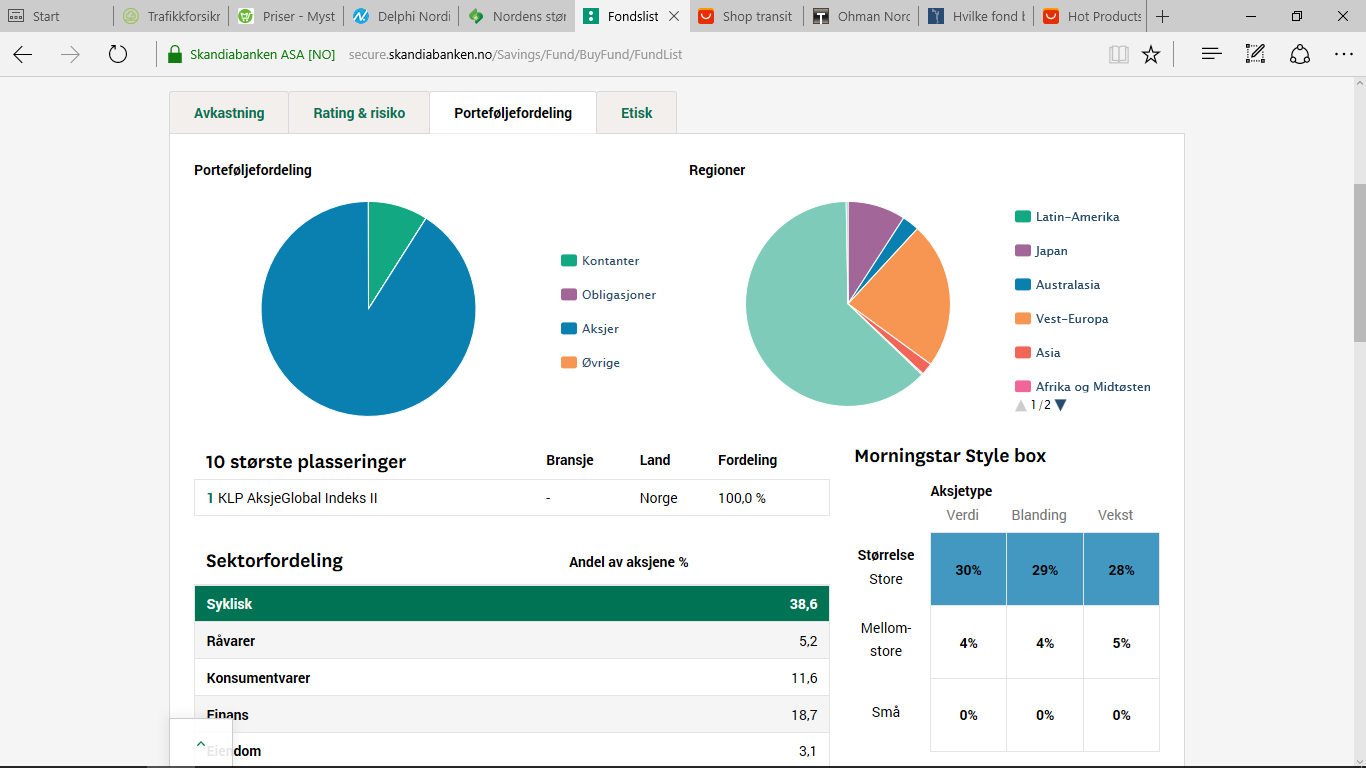Go to next legend page down arrow

point(1061,405)
